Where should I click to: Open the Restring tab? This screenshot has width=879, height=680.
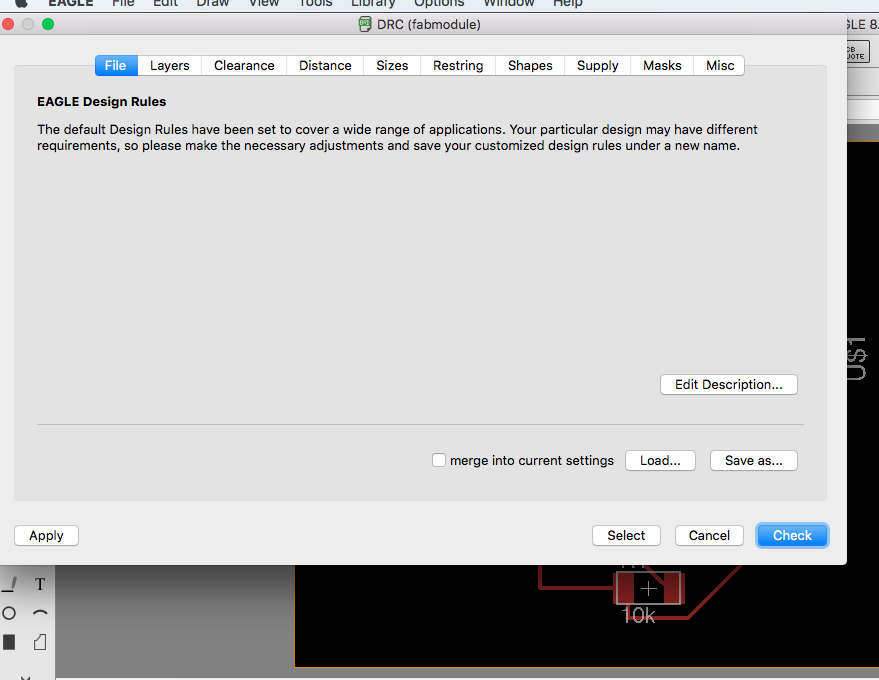pos(458,66)
